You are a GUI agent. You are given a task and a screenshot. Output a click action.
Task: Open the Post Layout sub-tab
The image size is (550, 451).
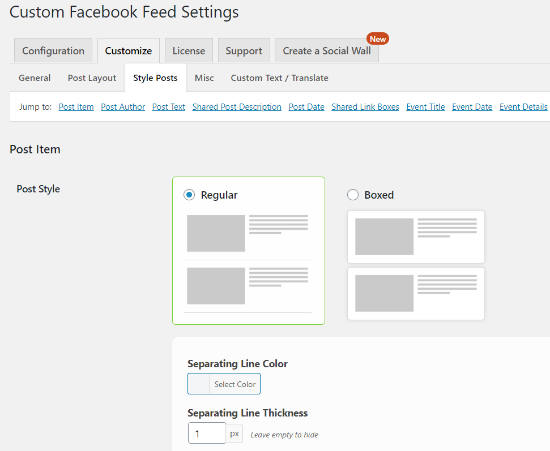click(x=92, y=78)
